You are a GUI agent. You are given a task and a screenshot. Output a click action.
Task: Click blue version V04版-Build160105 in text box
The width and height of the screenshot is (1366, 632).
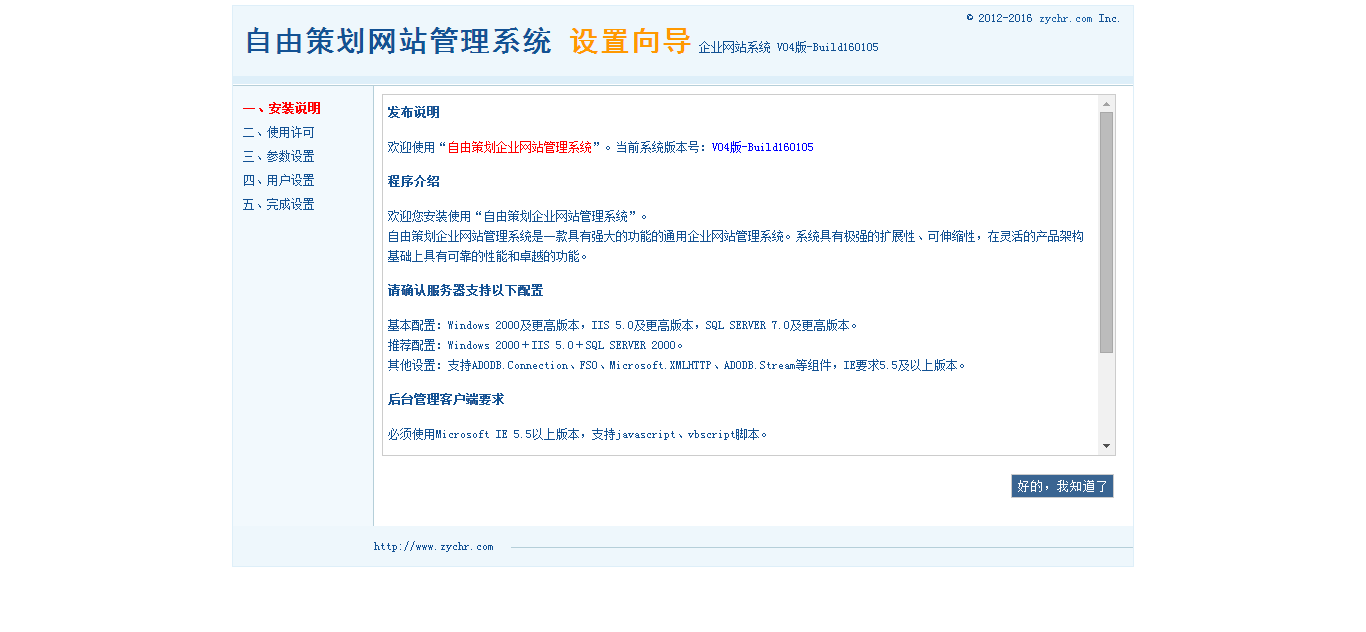click(x=762, y=147)
